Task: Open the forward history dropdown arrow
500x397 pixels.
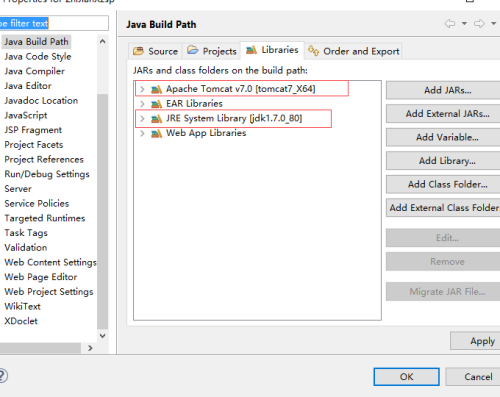Action: point(494,24)
